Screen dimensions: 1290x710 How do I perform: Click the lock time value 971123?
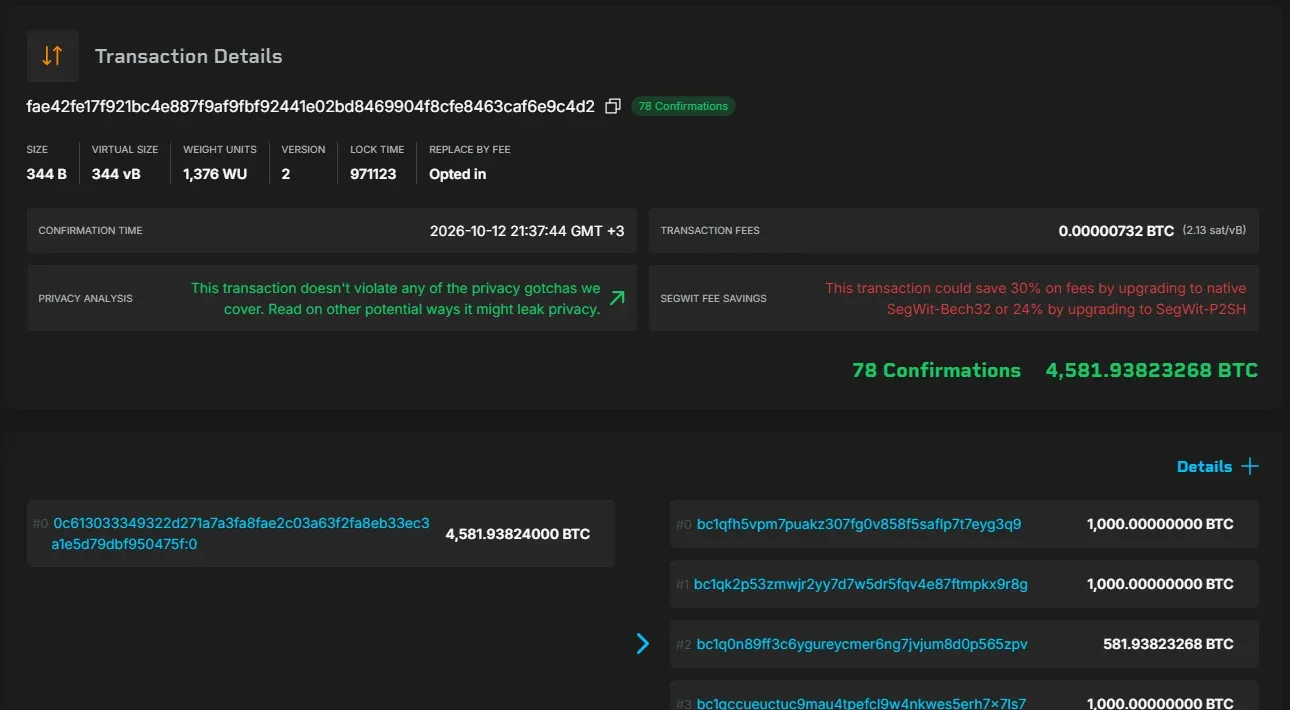pos(373,174)
